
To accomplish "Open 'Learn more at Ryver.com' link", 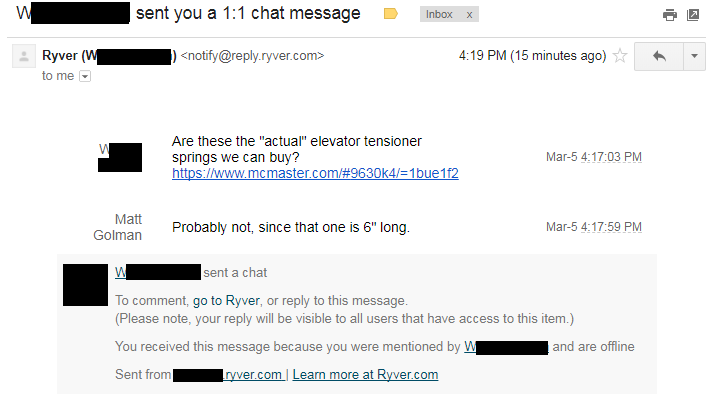I will tap(365, 374).
